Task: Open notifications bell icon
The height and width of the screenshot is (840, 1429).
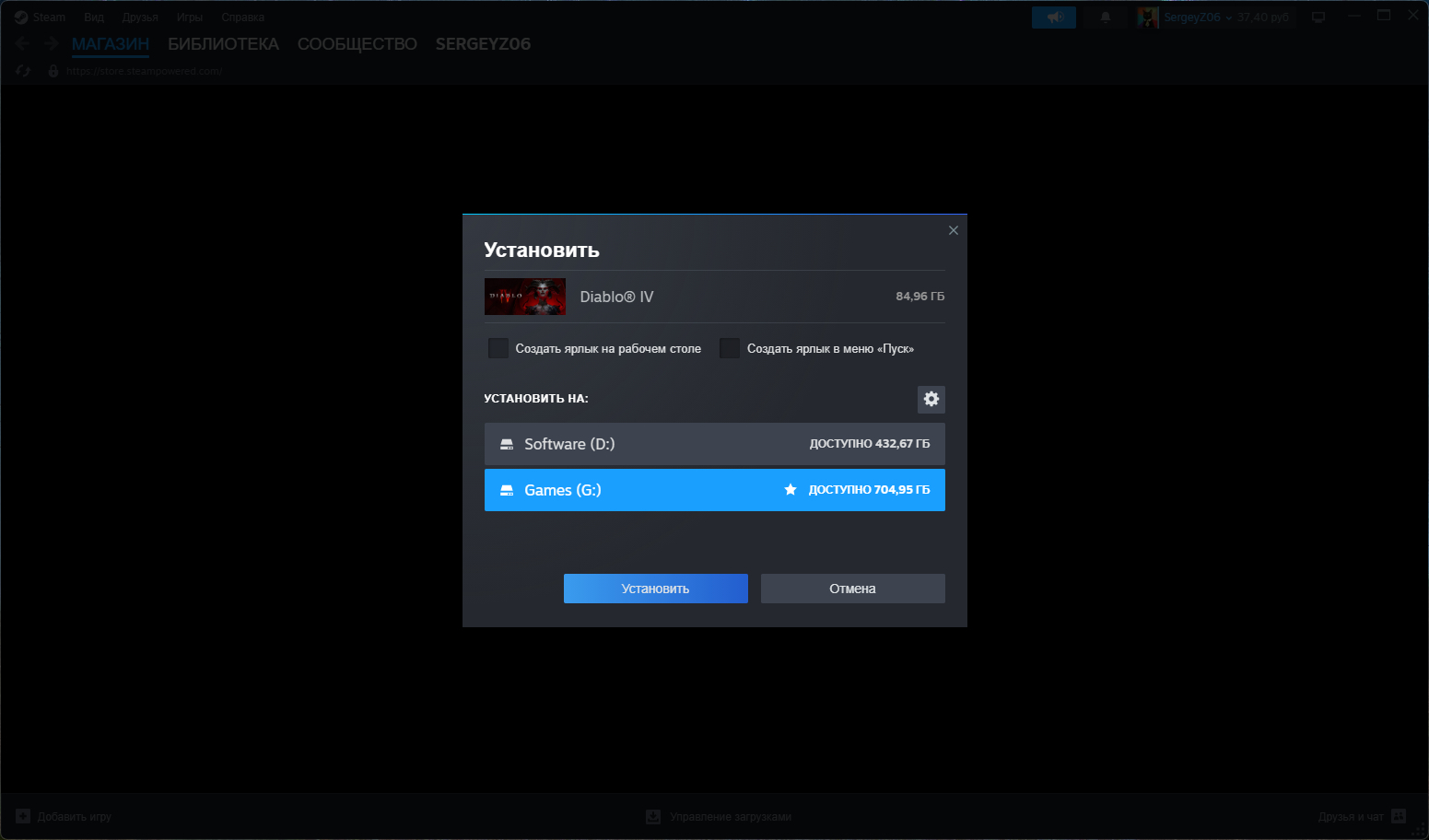Action: [1106, 17]
